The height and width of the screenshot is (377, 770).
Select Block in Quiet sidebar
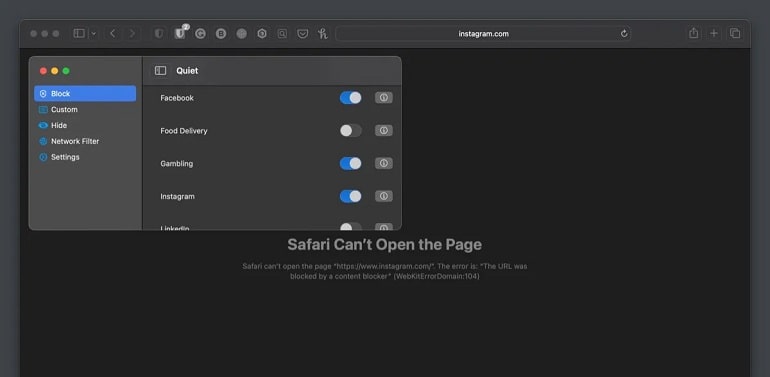click(85, 93)
